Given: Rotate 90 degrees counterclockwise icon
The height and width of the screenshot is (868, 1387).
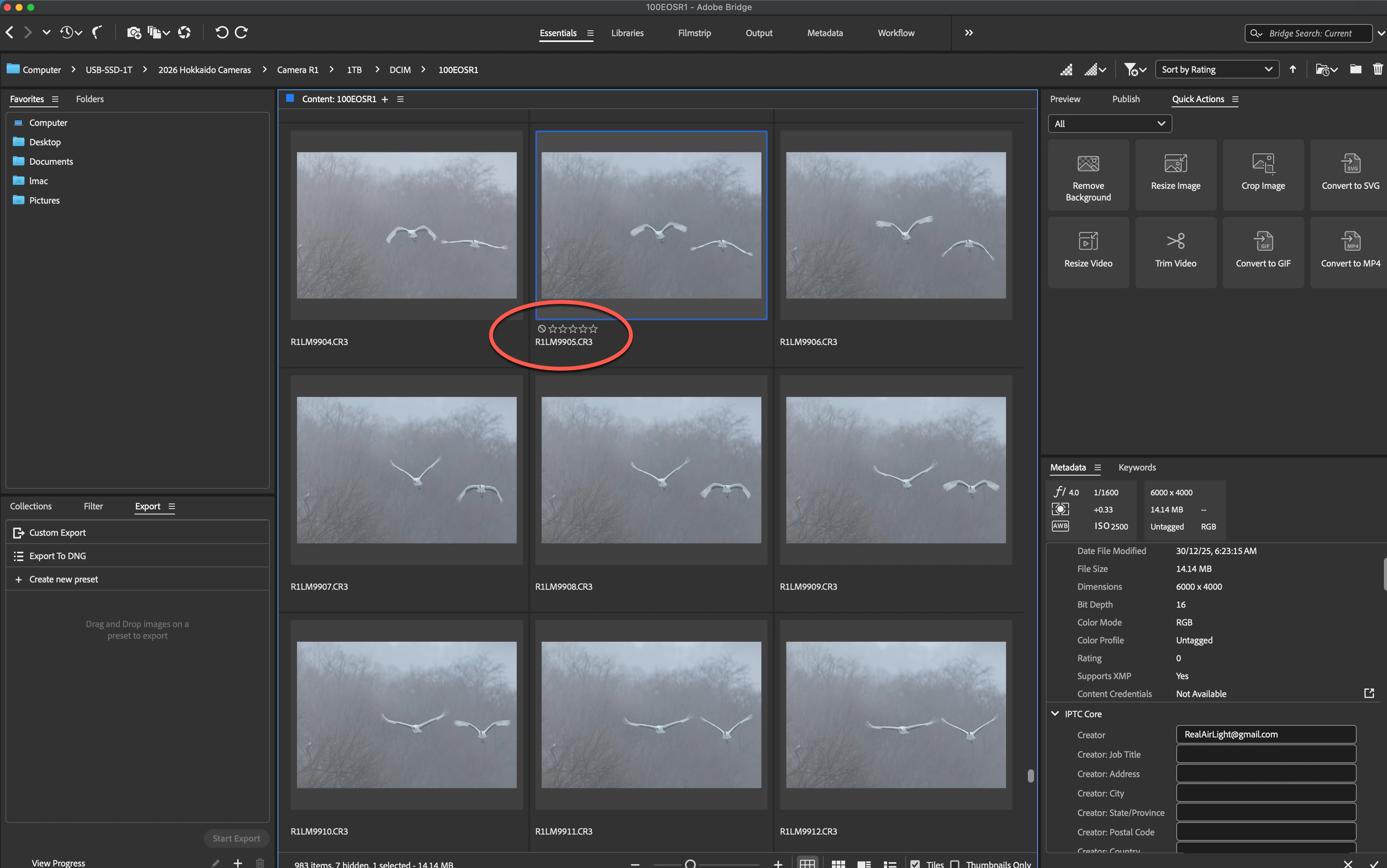Looking at the screenshot, I should click(221, 33).
